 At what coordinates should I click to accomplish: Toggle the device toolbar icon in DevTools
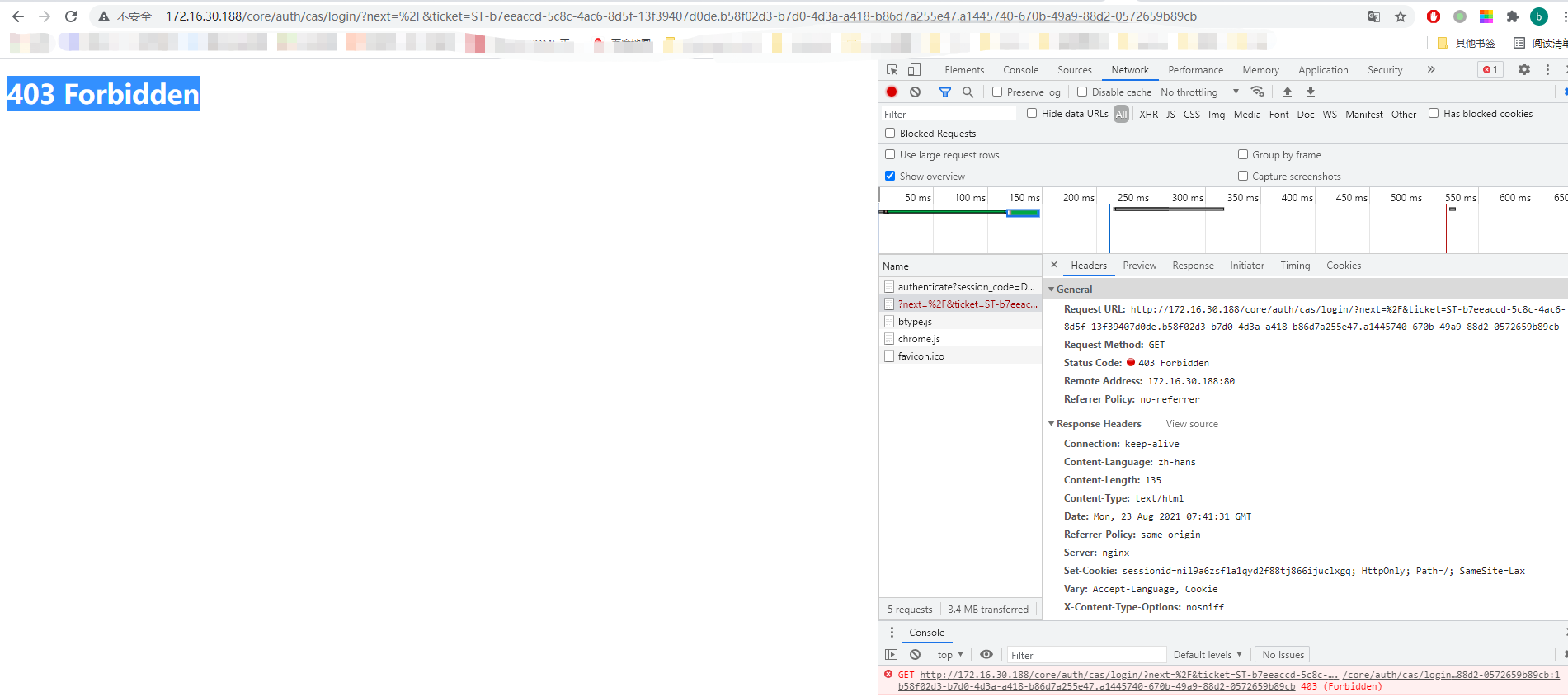914,70
